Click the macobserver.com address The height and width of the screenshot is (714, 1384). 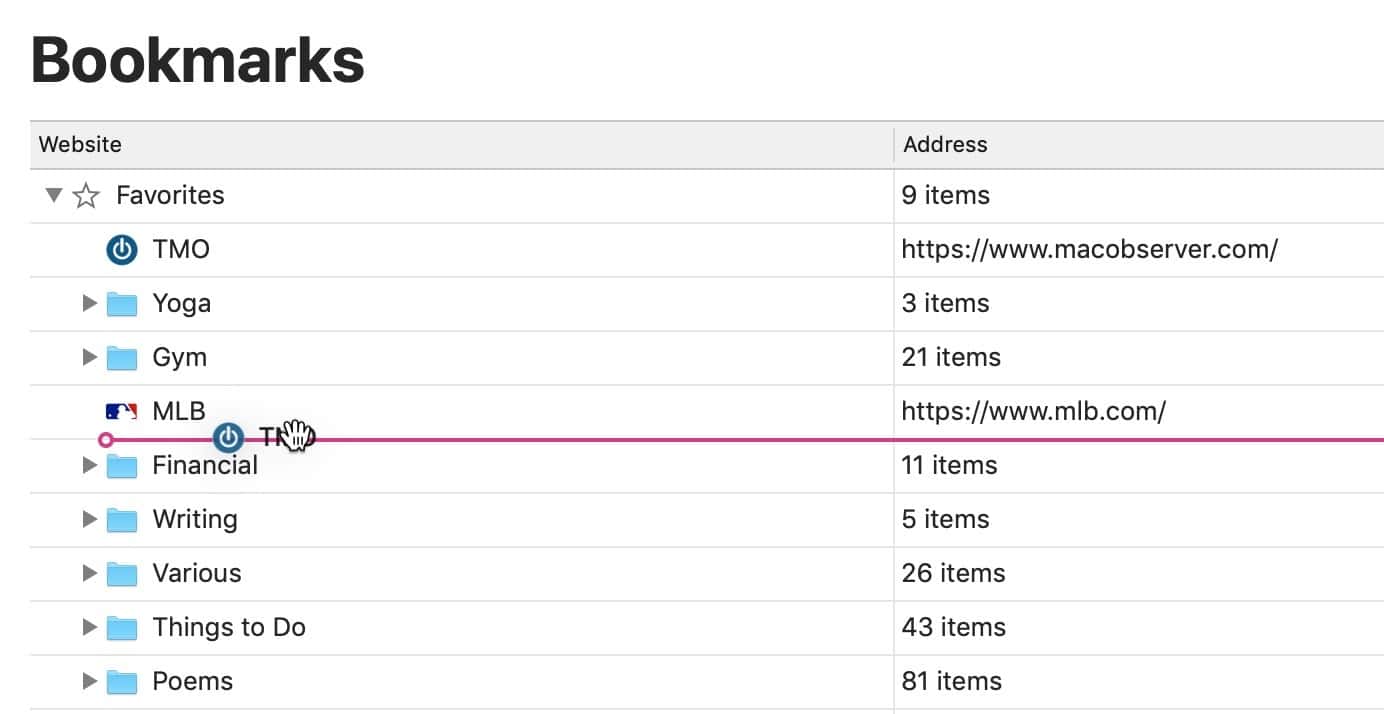(1089, 249)
